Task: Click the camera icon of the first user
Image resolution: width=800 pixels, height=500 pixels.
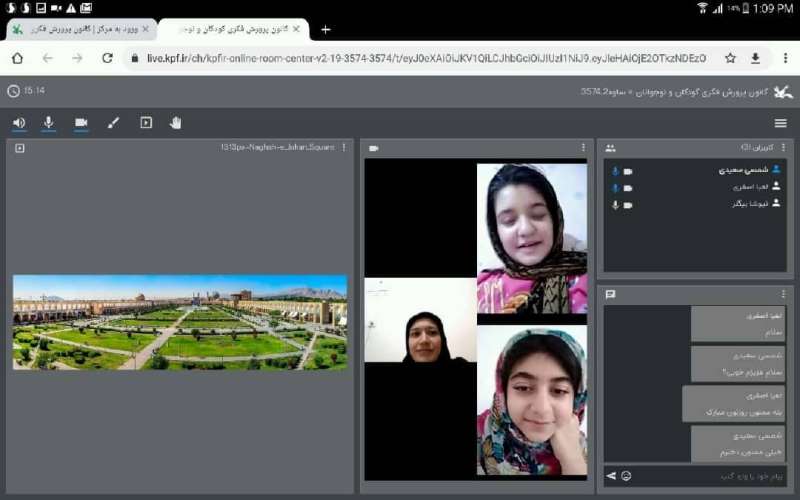Action: [x=628, y=171]
